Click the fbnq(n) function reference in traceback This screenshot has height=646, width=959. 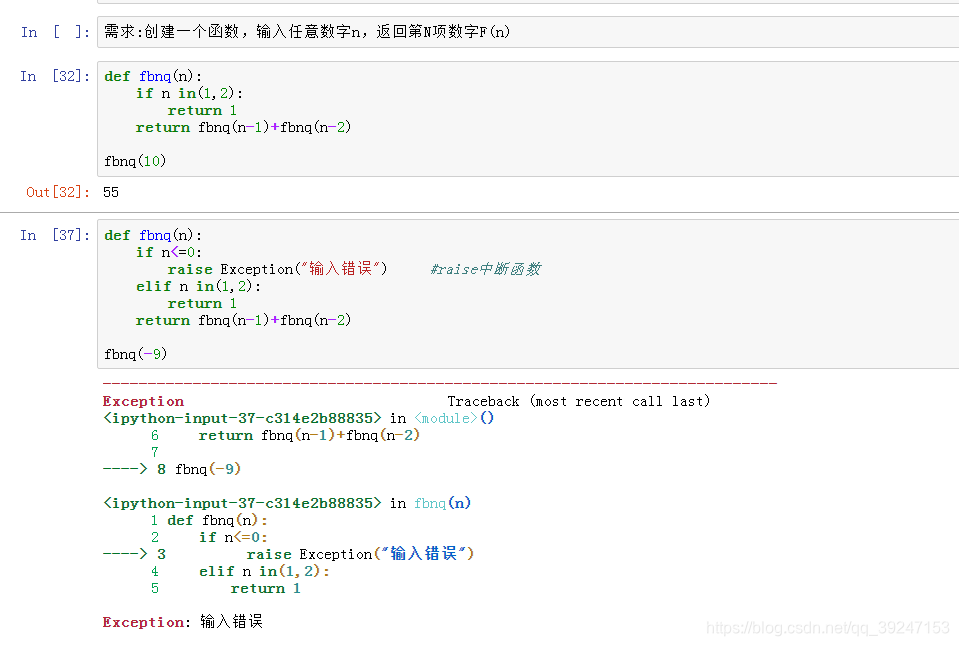click(442, 503)
